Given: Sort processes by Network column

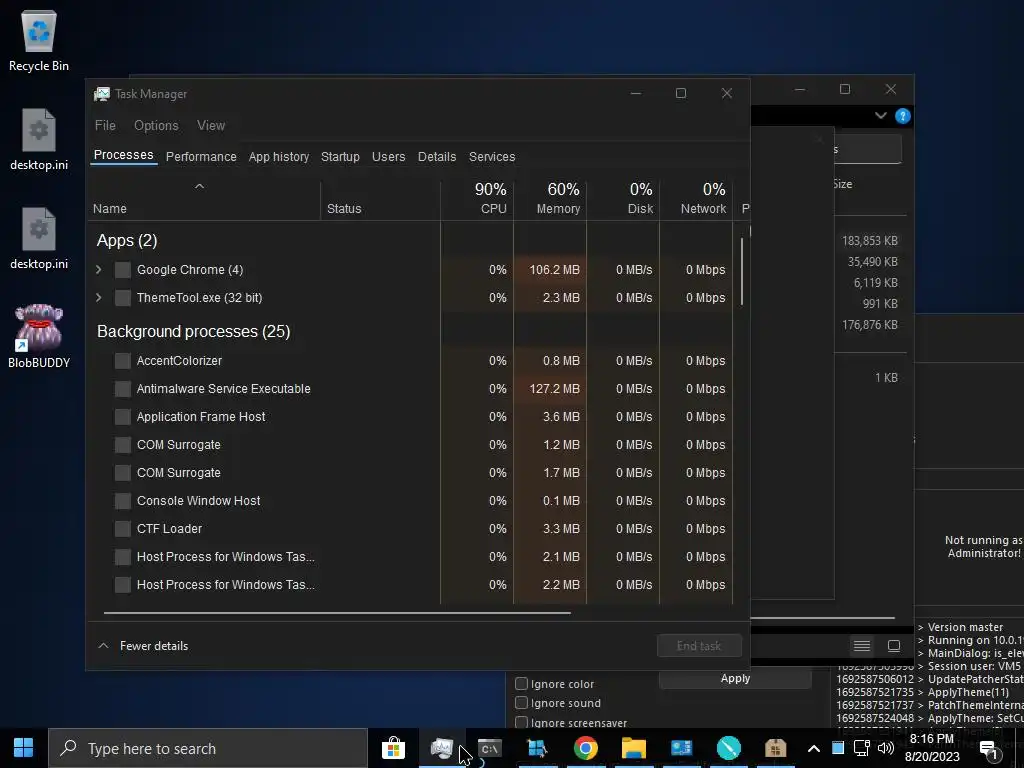Looking at the screenshot, I should click(x=697, y=199).
